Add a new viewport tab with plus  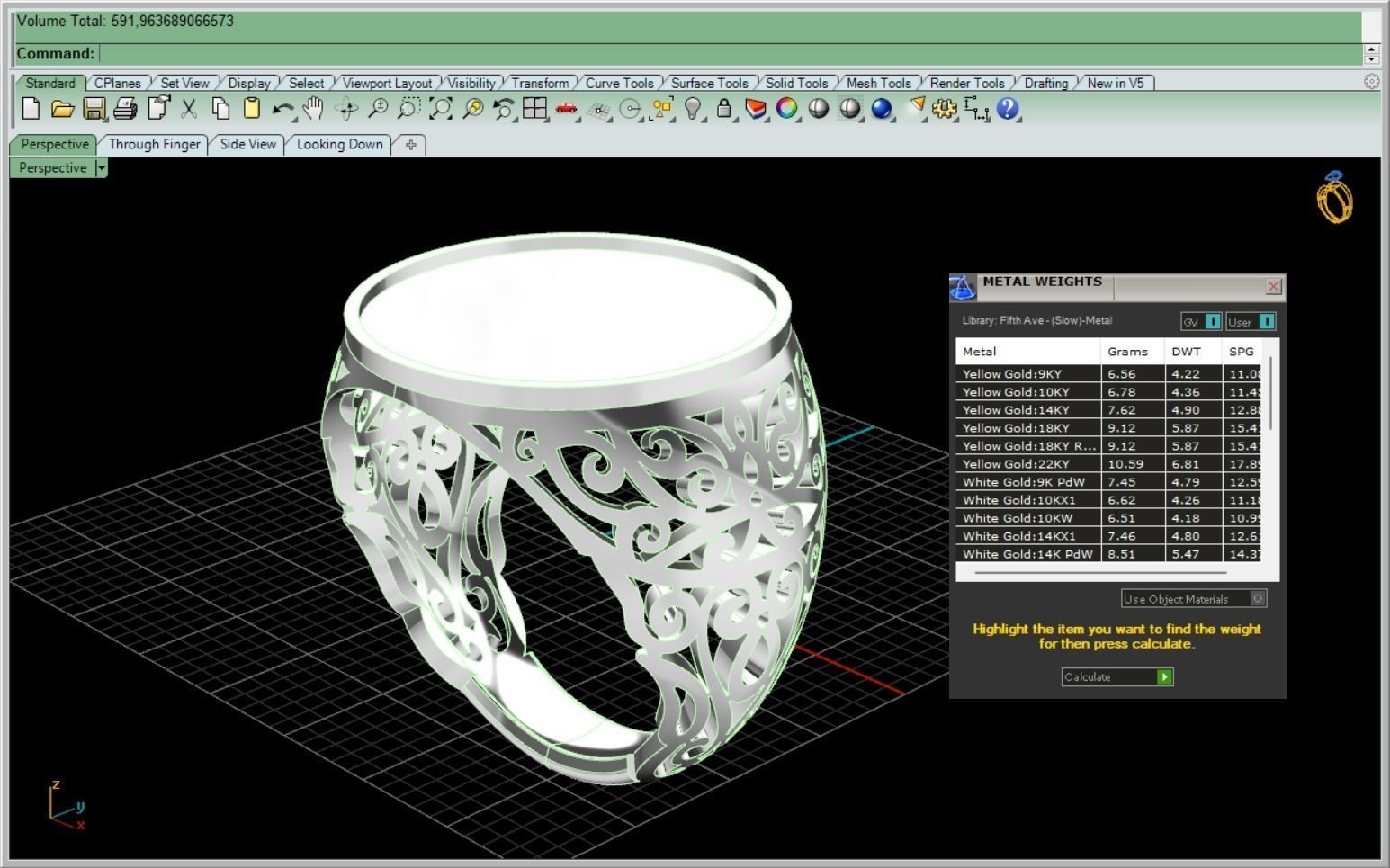(x=410, y=144)
